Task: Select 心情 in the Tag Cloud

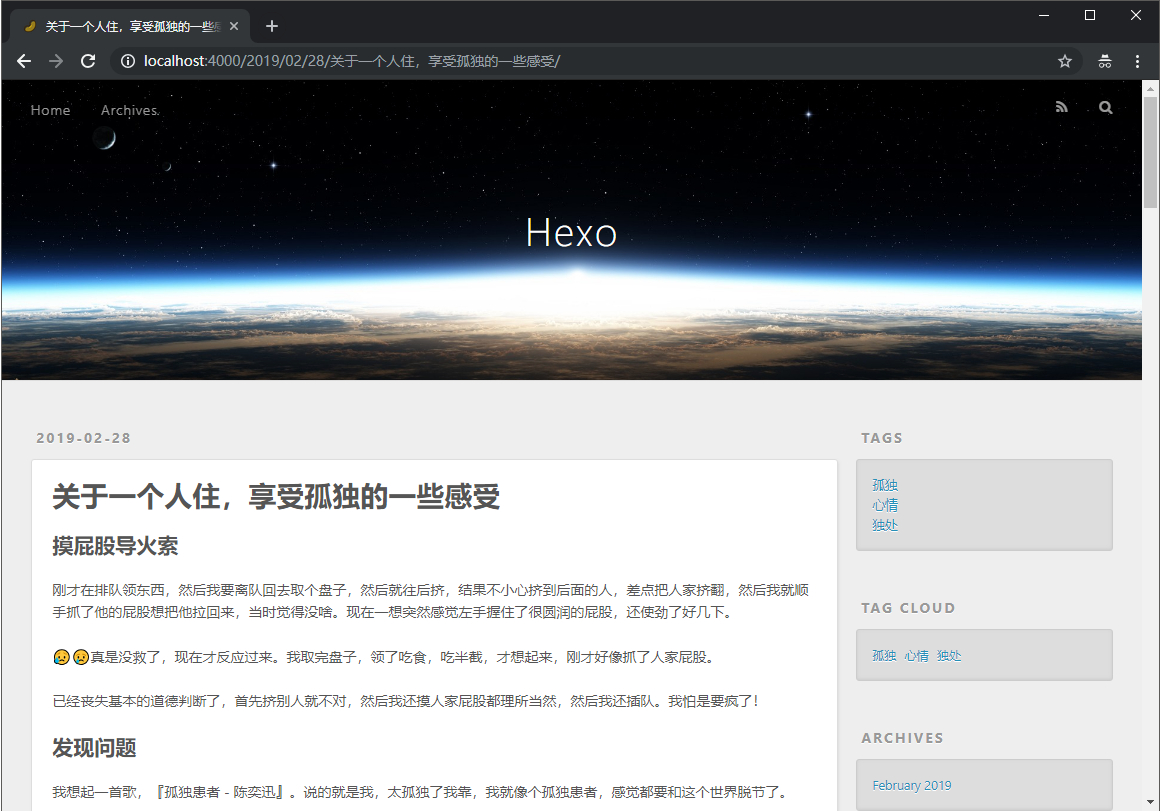Action: 917,656
